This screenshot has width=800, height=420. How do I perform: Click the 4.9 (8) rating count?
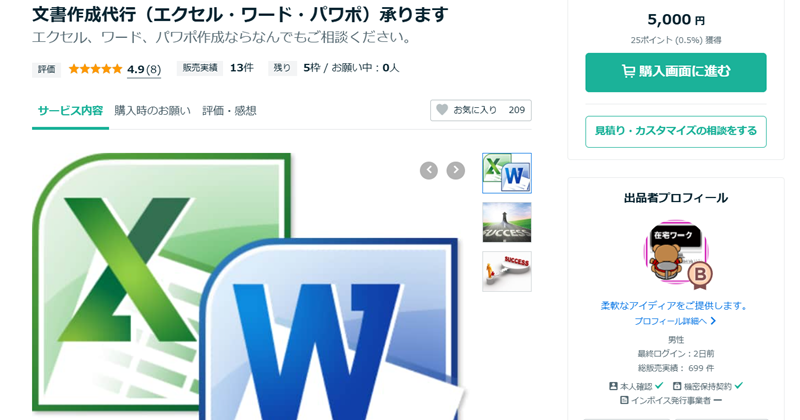click(x=144, y=69)
